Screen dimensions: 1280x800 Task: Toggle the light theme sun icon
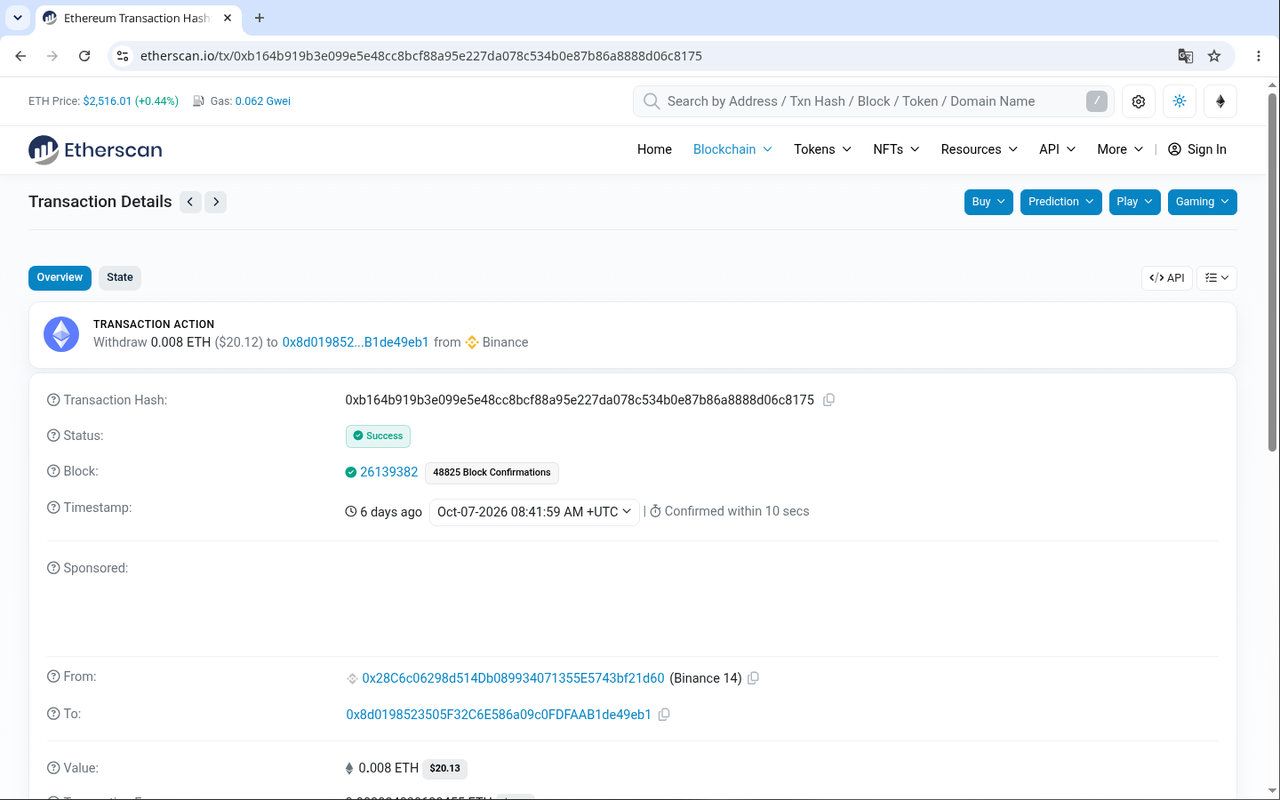point(1179,101)
